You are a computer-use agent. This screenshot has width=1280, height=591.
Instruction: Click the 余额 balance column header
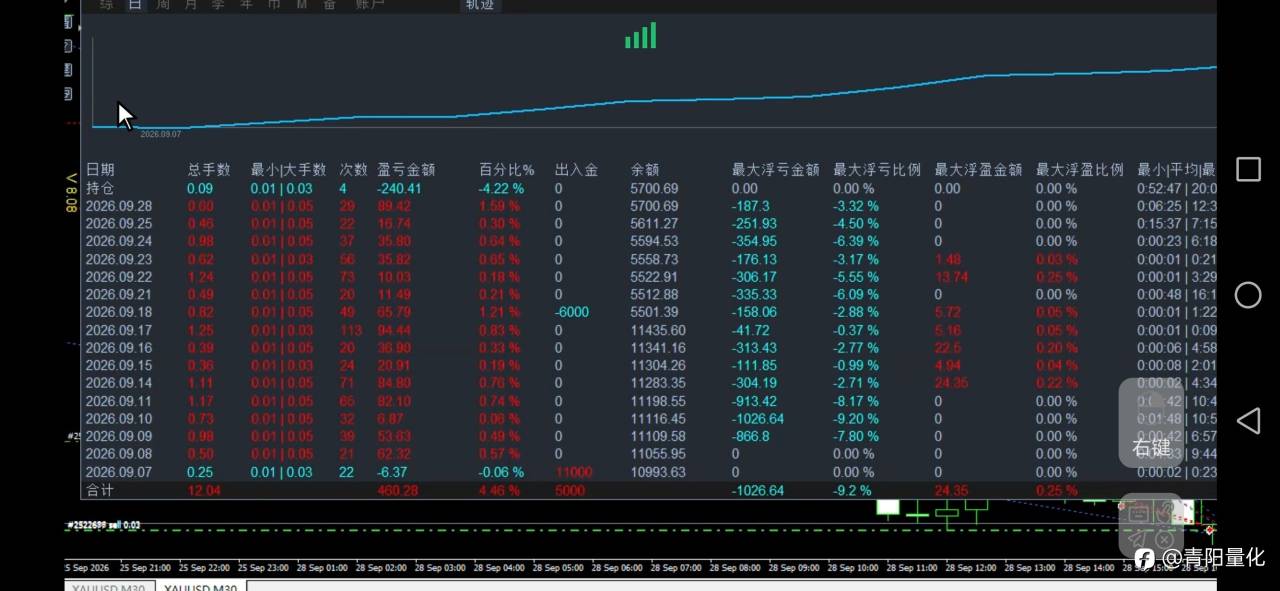pyautogui.click(x=645, y=170)
